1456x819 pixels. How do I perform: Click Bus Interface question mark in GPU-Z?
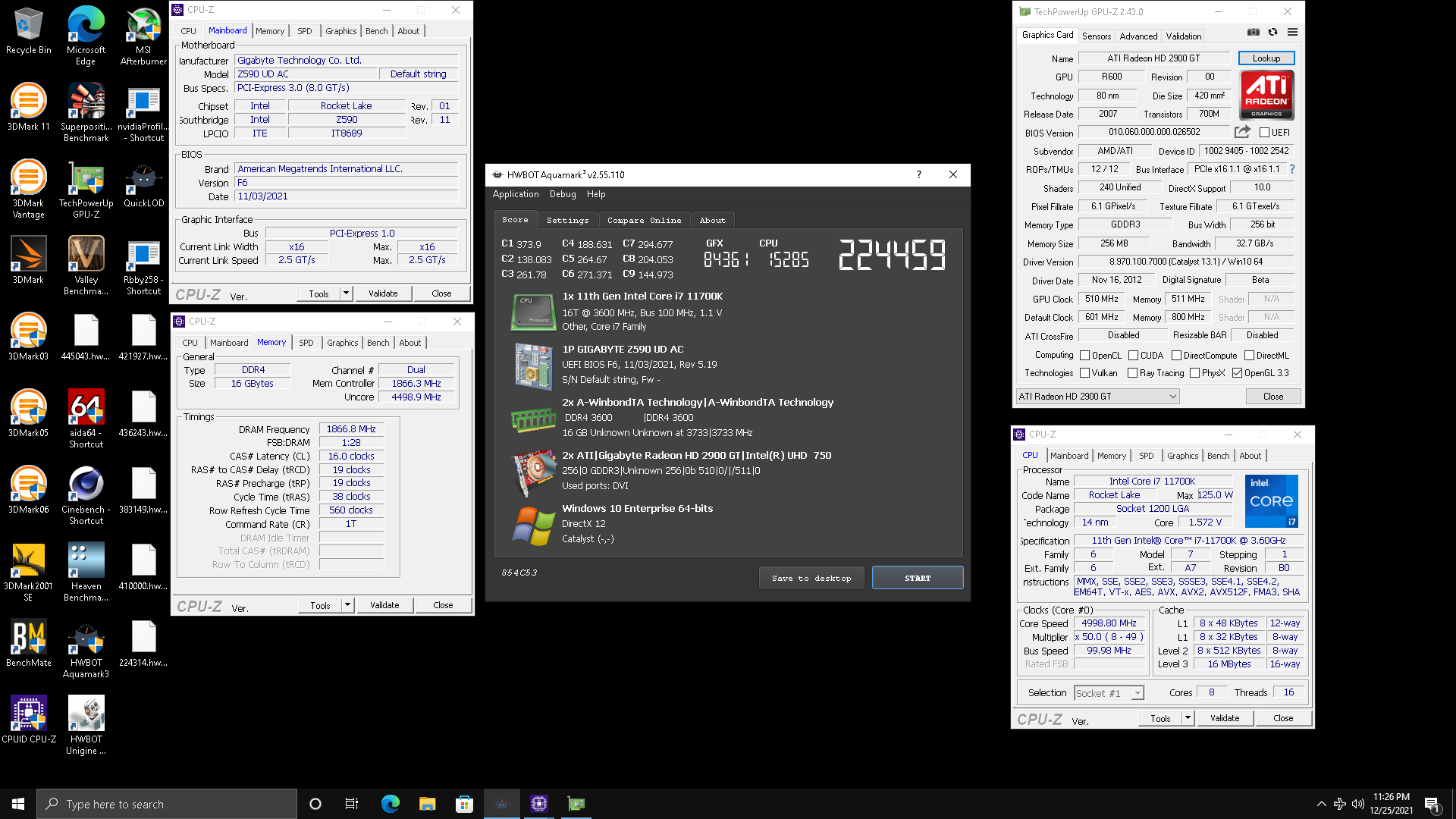1292,169
